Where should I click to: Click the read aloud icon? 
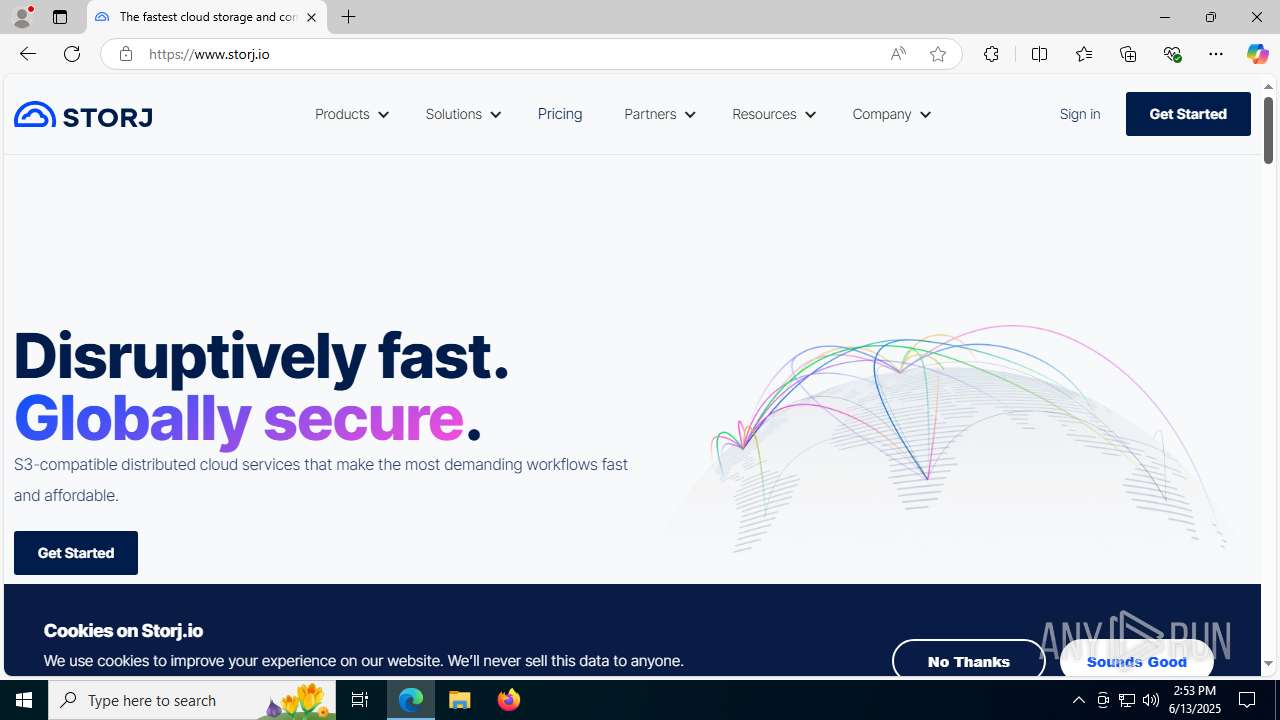point(898,54)
